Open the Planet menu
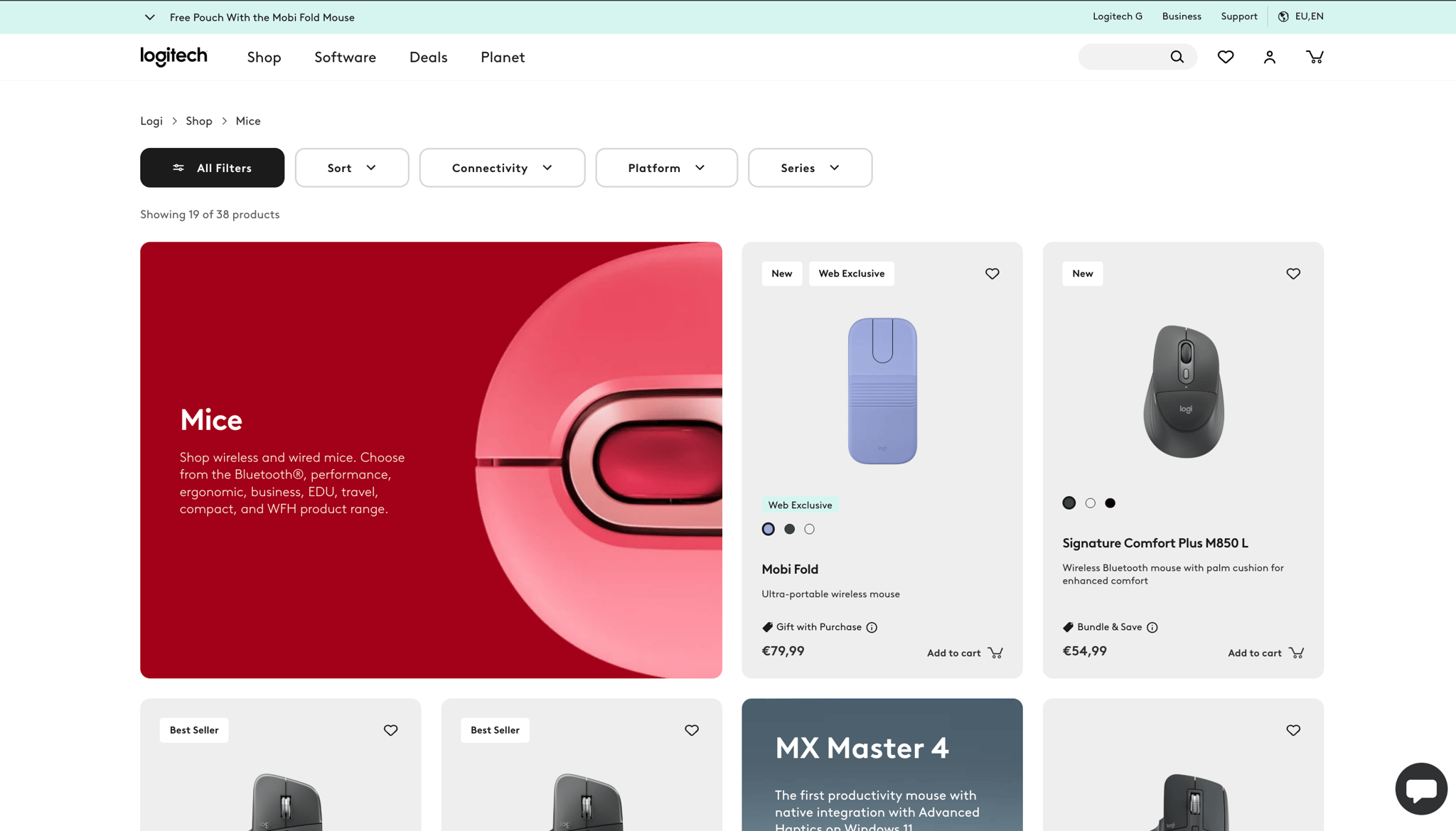Screen dimensions: 1456x831 click(x=503, y=57)
